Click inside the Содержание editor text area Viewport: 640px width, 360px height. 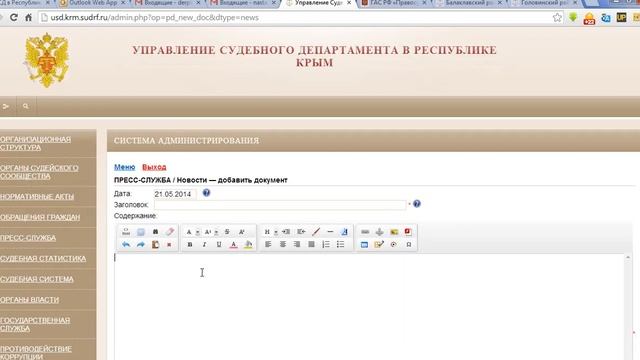(369, 306)
